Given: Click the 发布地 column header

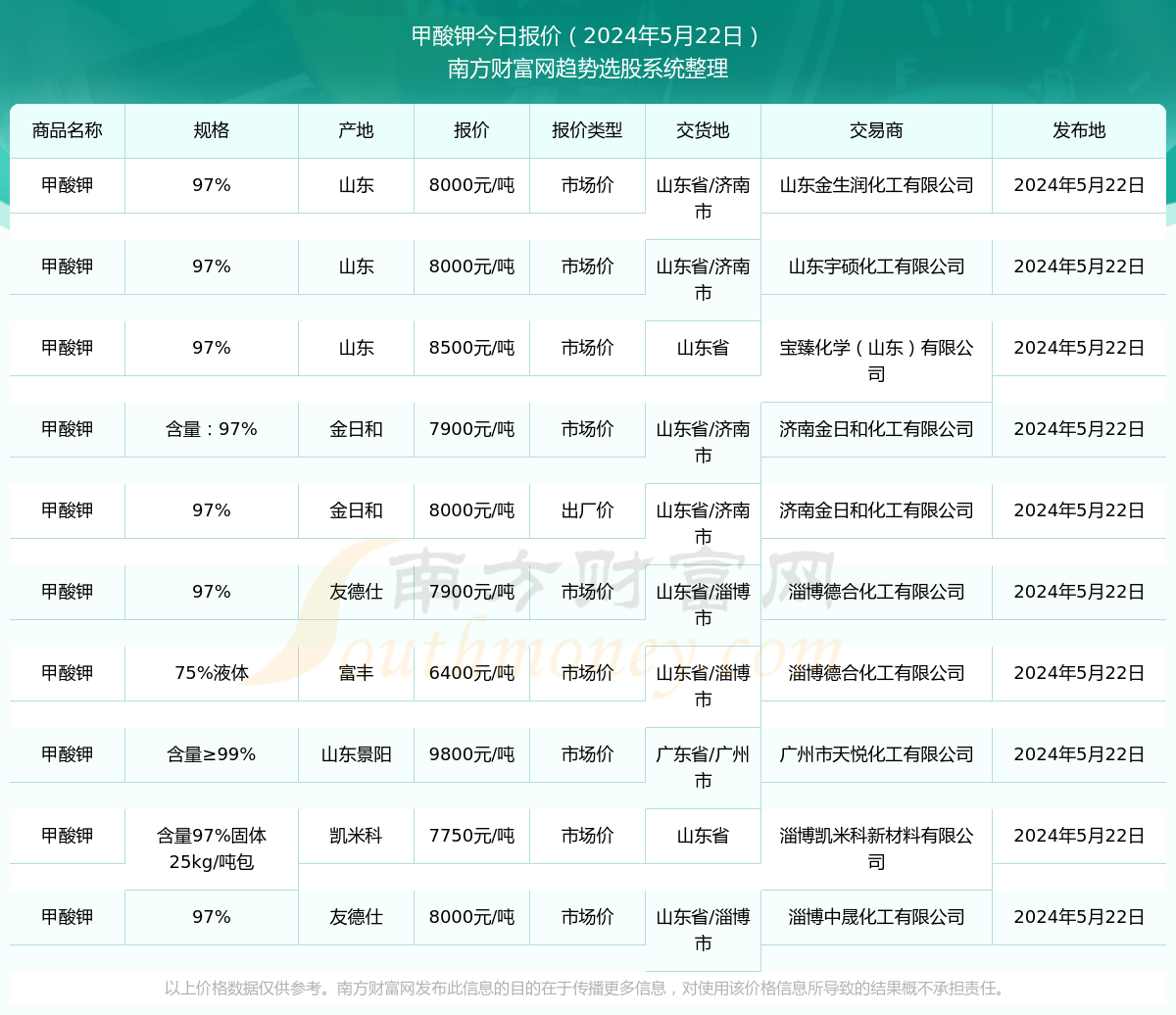Looking at the screenshot, I should click(x=1079, y=130).
